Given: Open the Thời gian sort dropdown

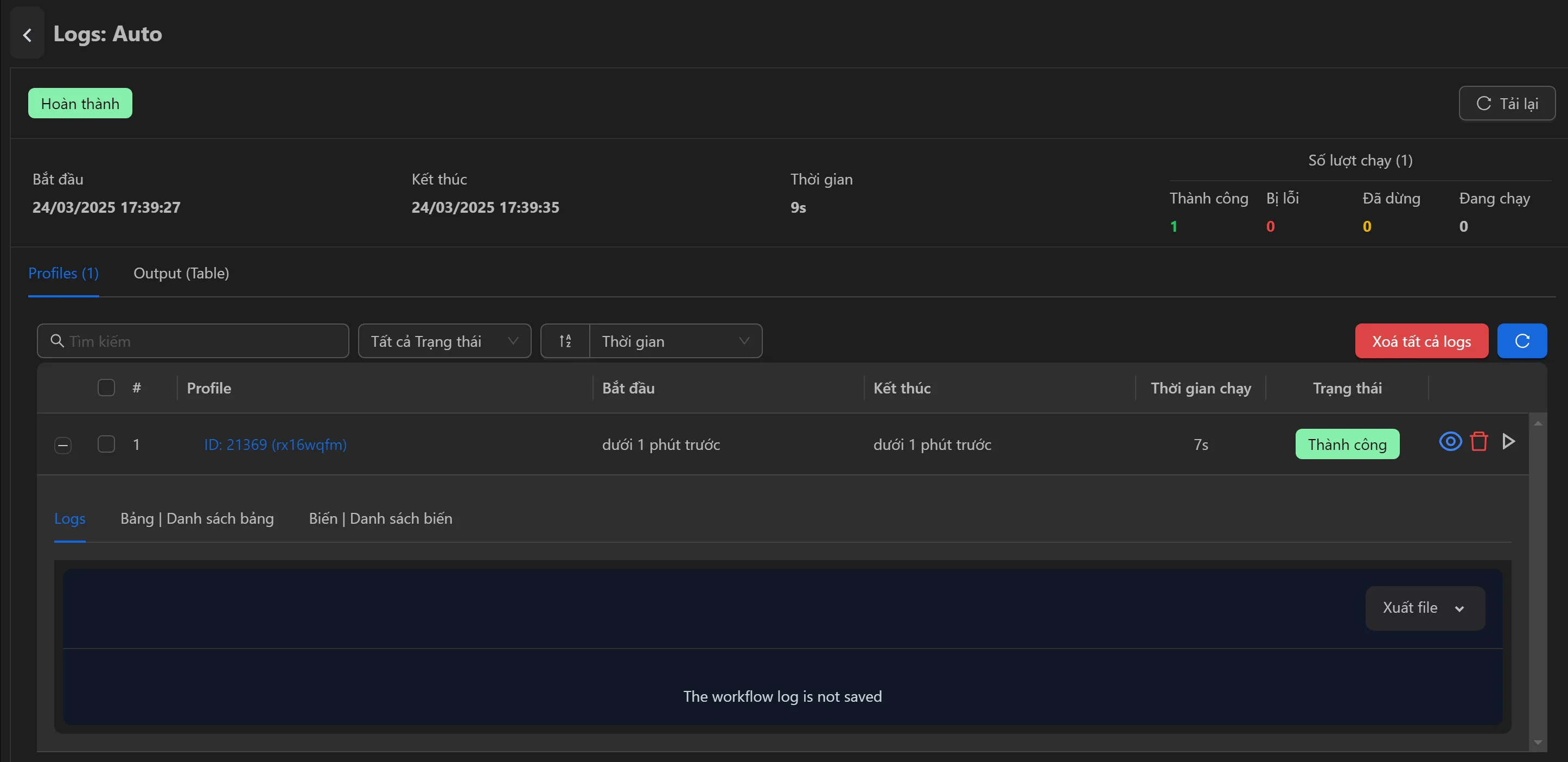Looking at the screenshot, I should pyautogui.click(x=675, y=341).
